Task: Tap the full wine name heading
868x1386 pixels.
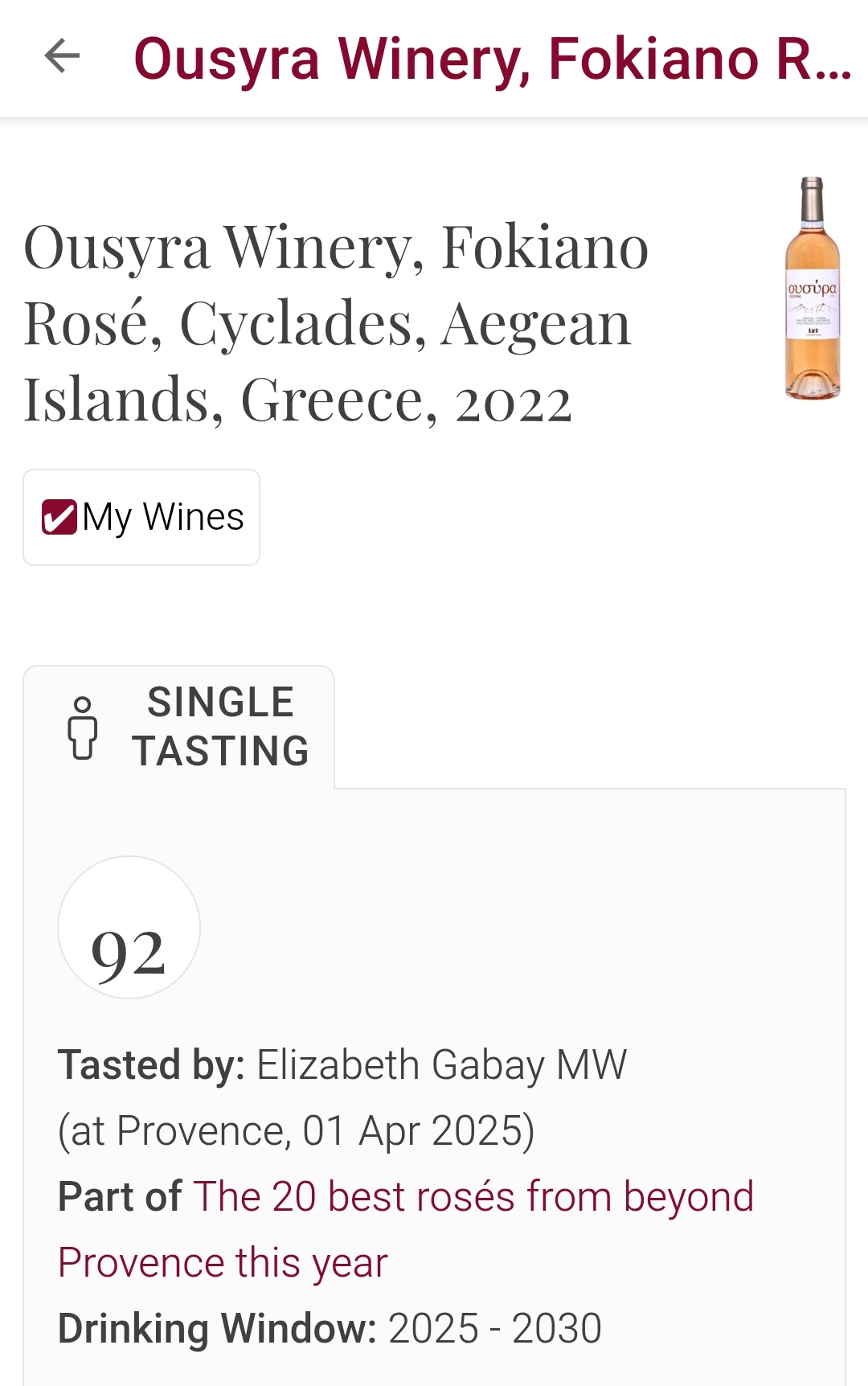Action: (x=336, y=323)
